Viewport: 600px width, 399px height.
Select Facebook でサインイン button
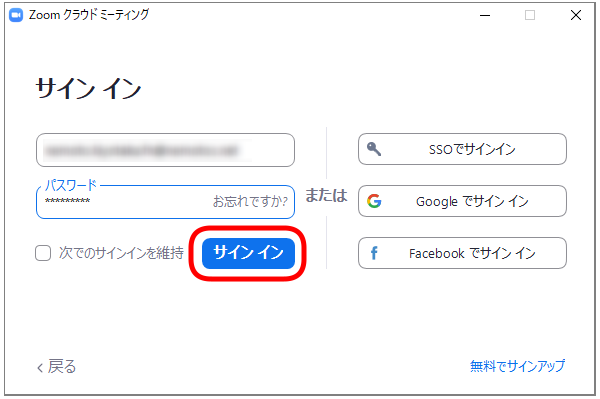[x=462, y=253]
